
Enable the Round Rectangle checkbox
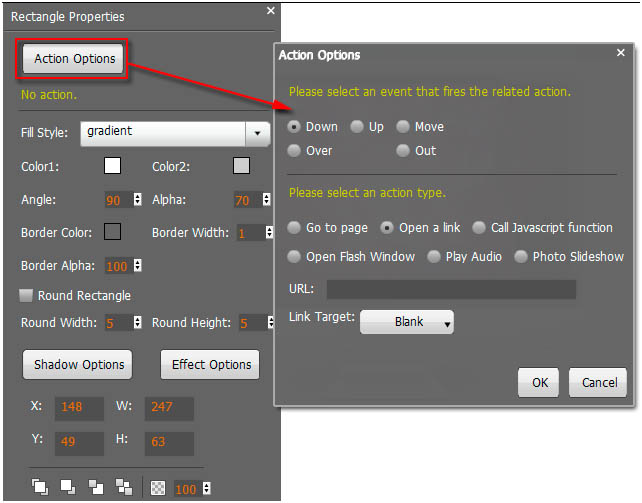pyautogui.click(x=27, y=296)
